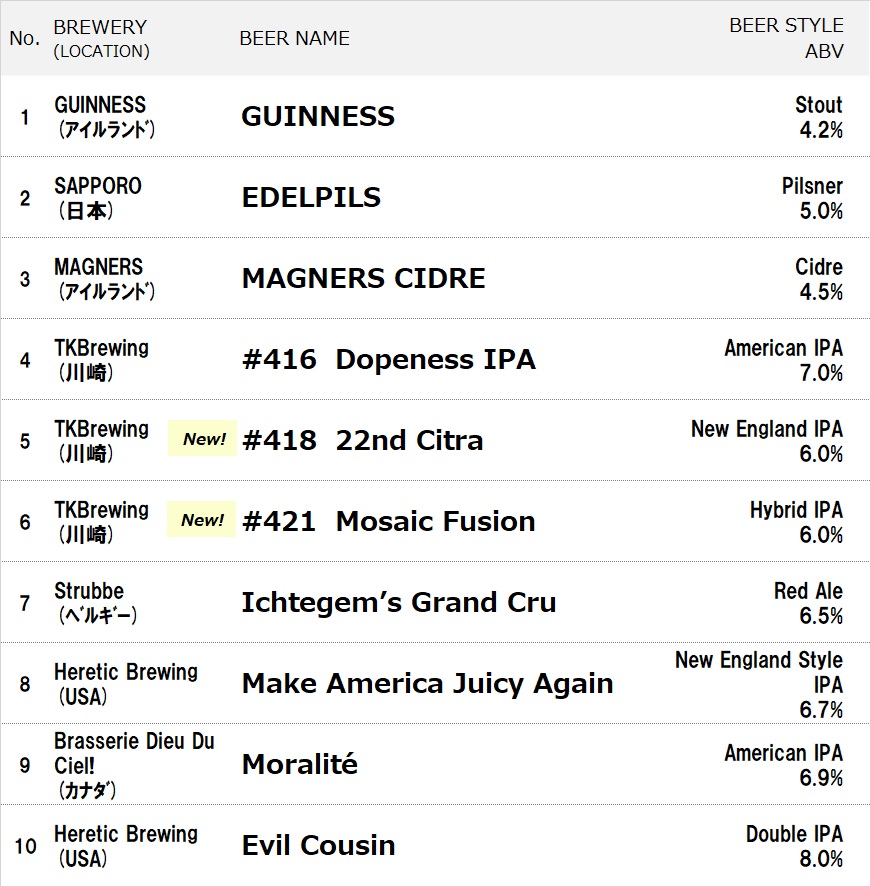
Task: Click the Double IPA 8.0% style text
Action: point(794,846)
